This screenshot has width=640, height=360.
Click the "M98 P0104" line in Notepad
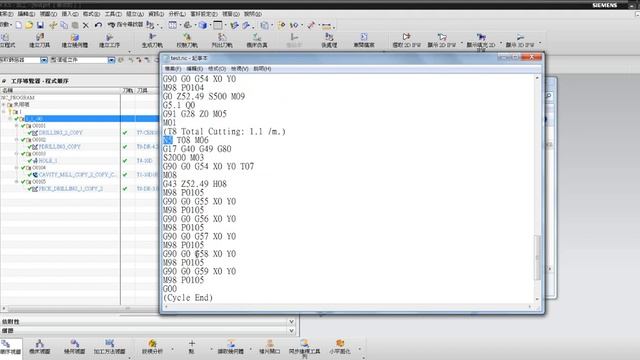point(183,88)
